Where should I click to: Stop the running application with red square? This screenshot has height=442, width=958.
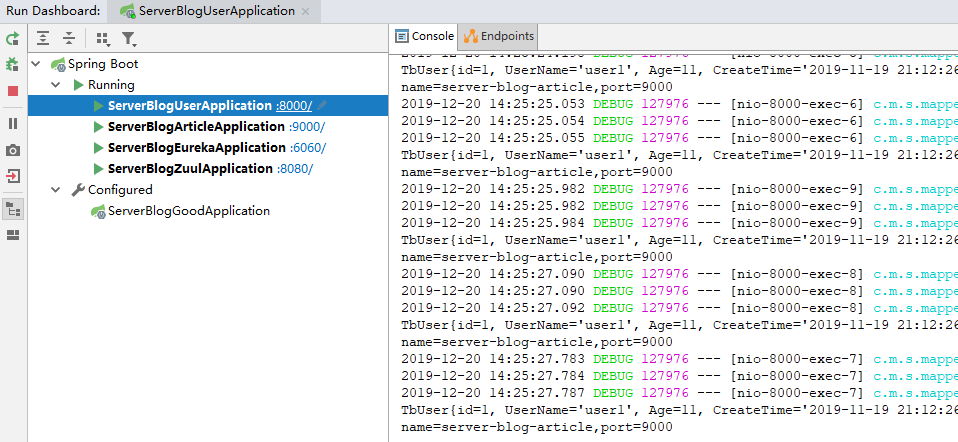(x=13, y=91)
